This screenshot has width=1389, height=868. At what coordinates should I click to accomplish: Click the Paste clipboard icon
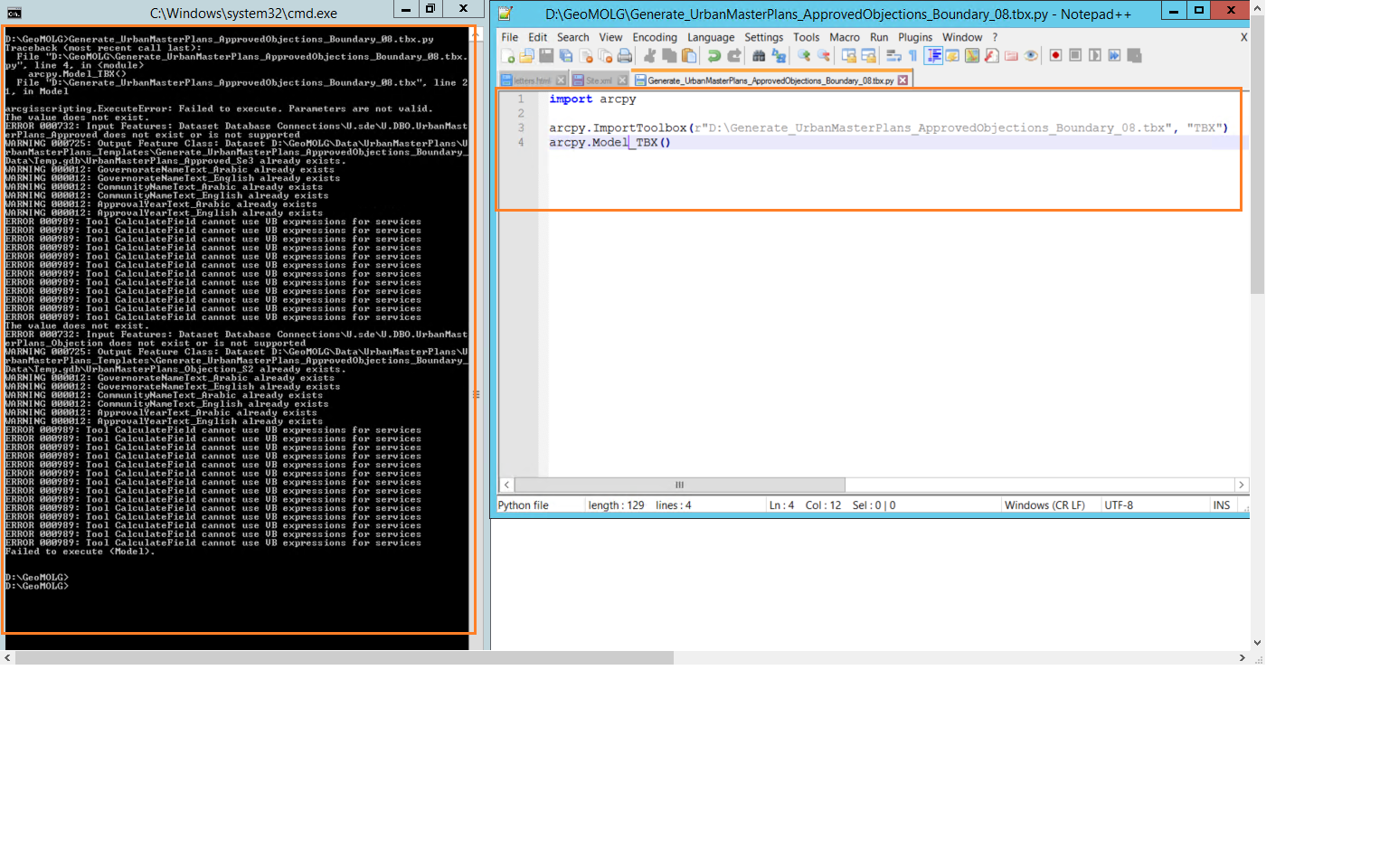(689, 56)
